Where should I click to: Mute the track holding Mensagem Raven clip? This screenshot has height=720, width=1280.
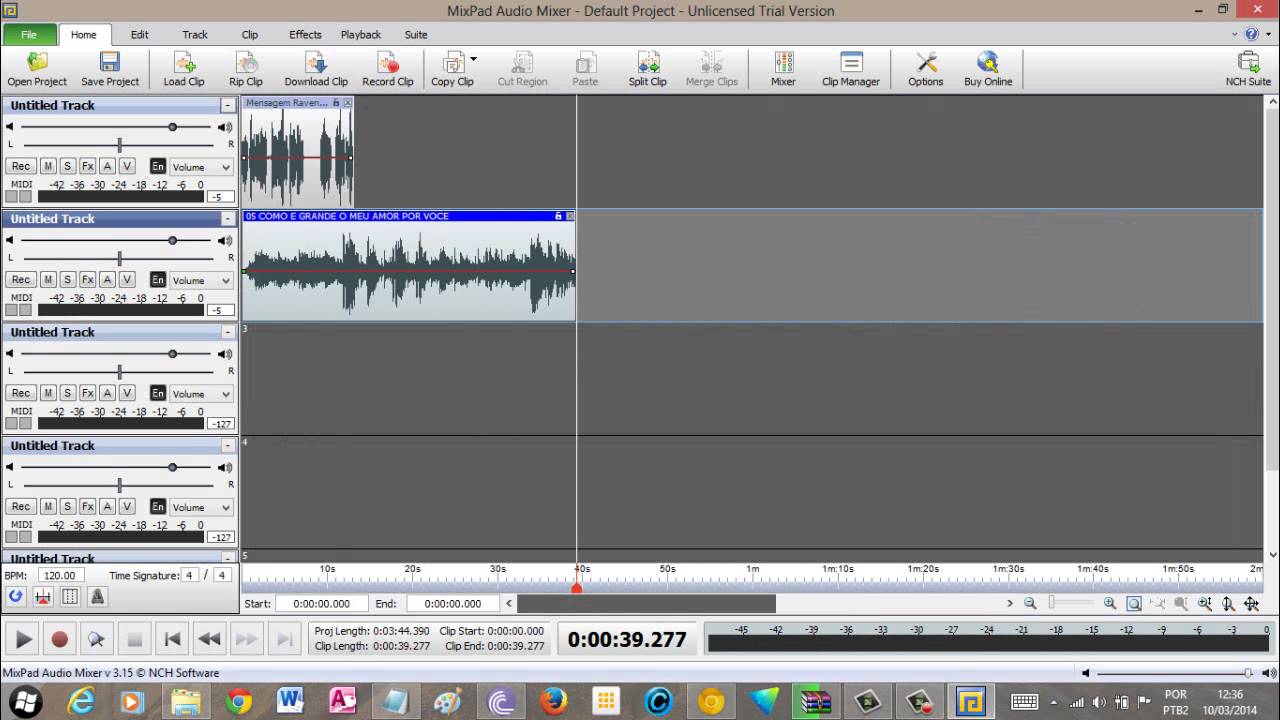tap(47, 166)
